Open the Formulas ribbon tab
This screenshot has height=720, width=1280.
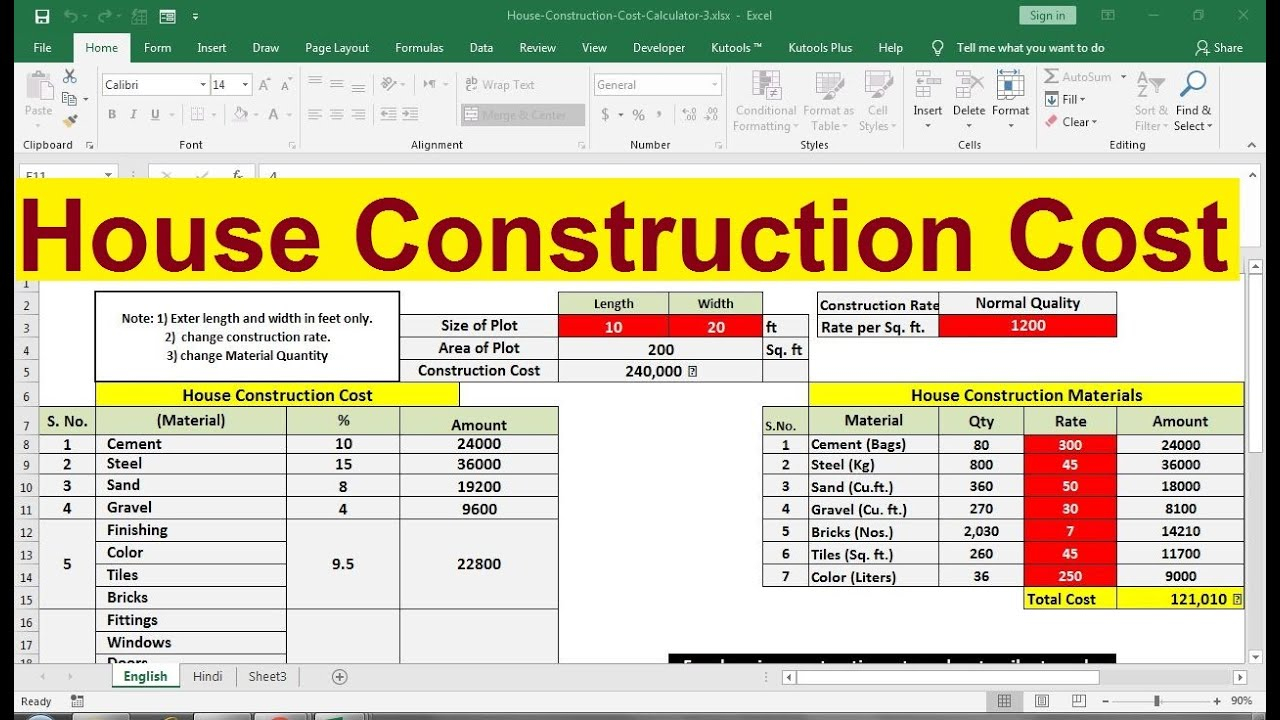pos(419,48)
